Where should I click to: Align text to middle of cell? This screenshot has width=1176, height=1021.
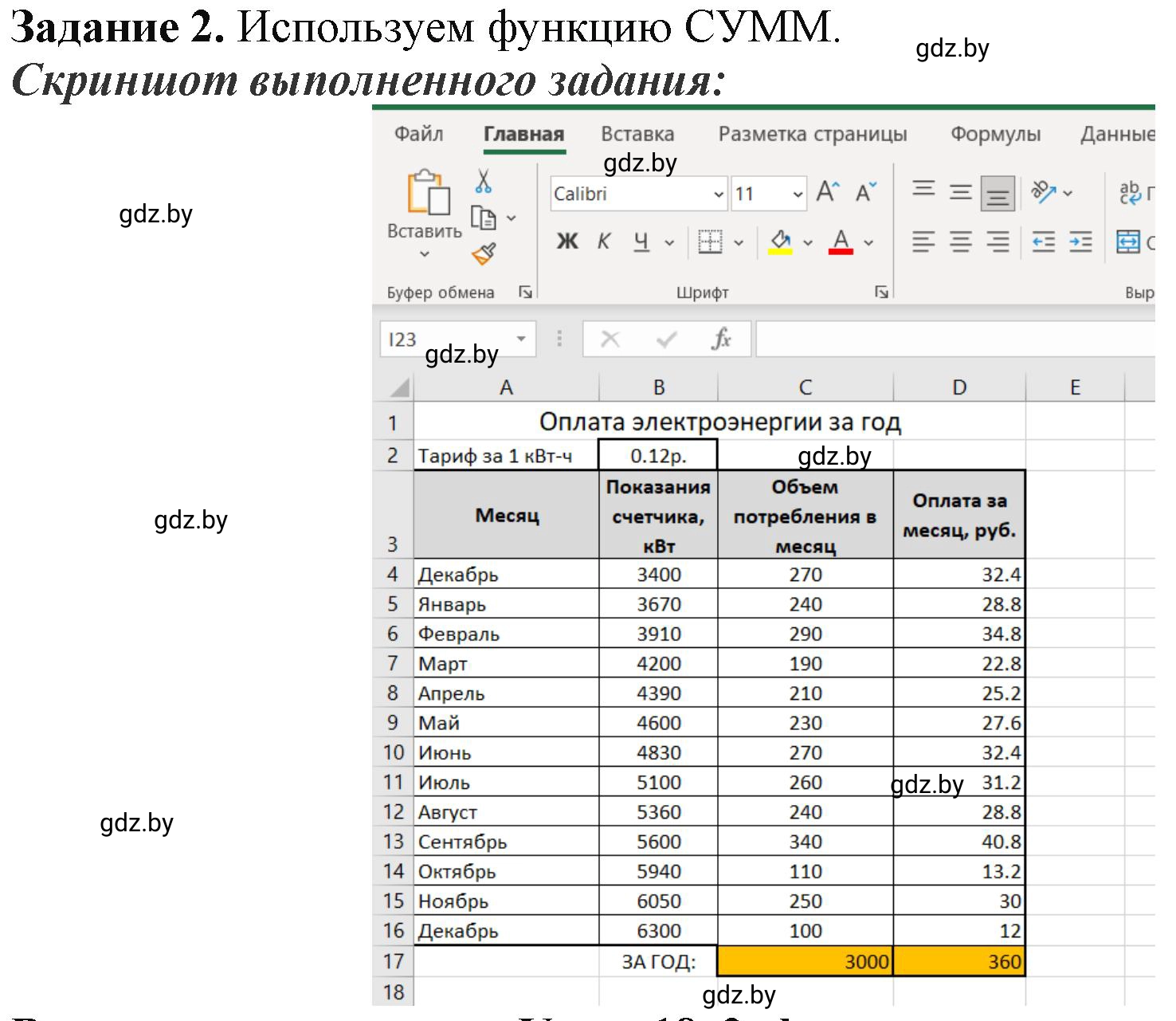[961, 192]
